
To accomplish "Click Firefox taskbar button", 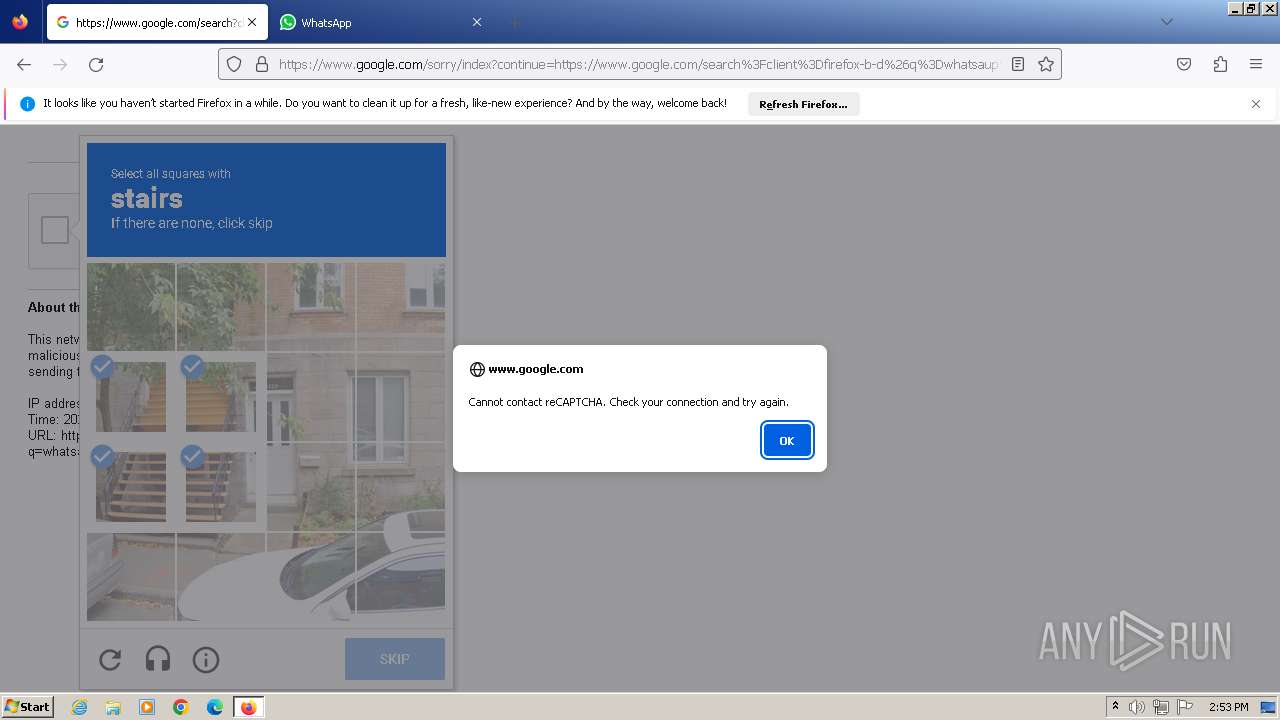I will [x=248, y=707].
